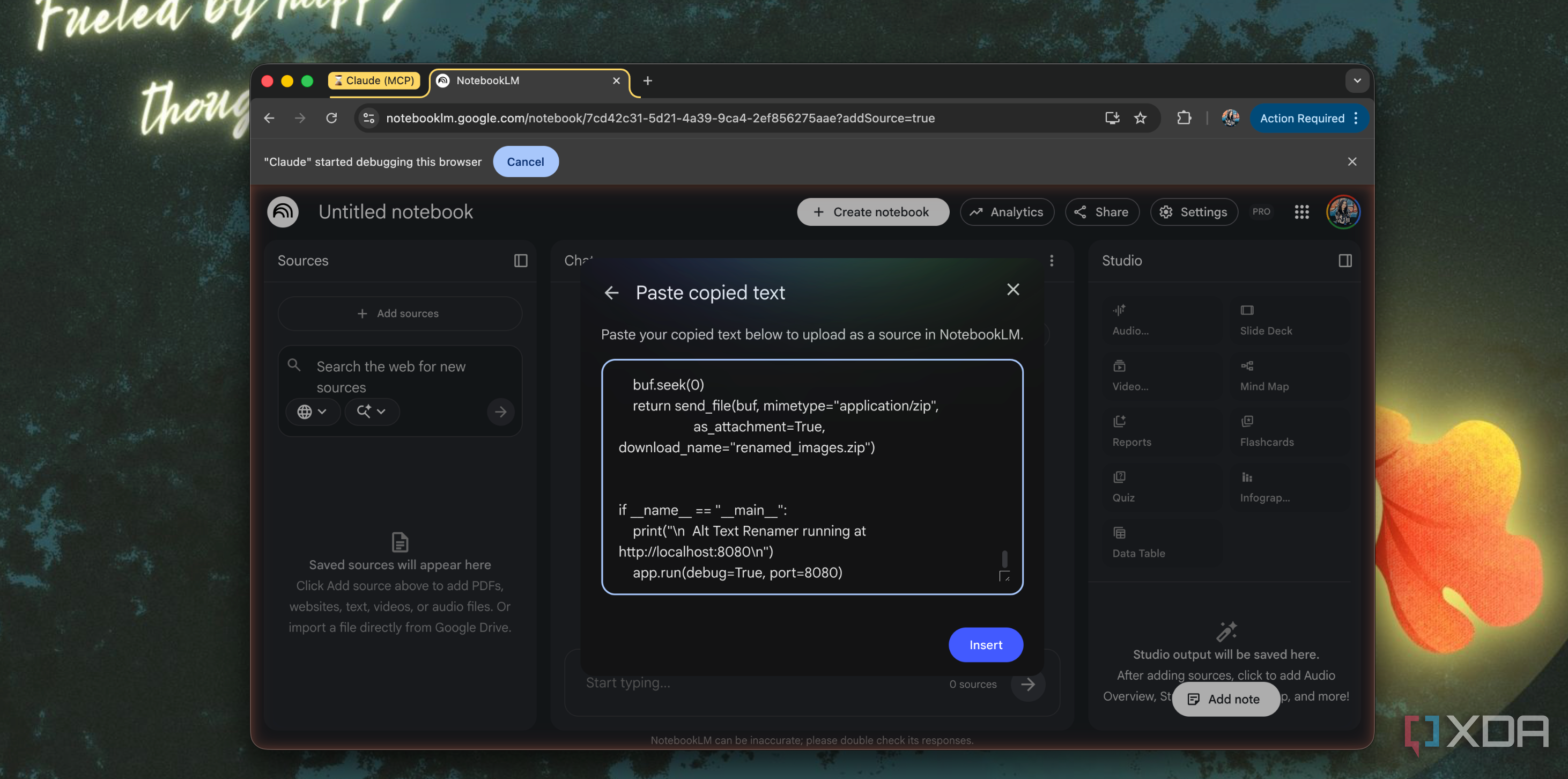Viewport: 1568px width, 779px height.
Task: Open Chrome extensions puzzle icon
Action: (1184, 118)
